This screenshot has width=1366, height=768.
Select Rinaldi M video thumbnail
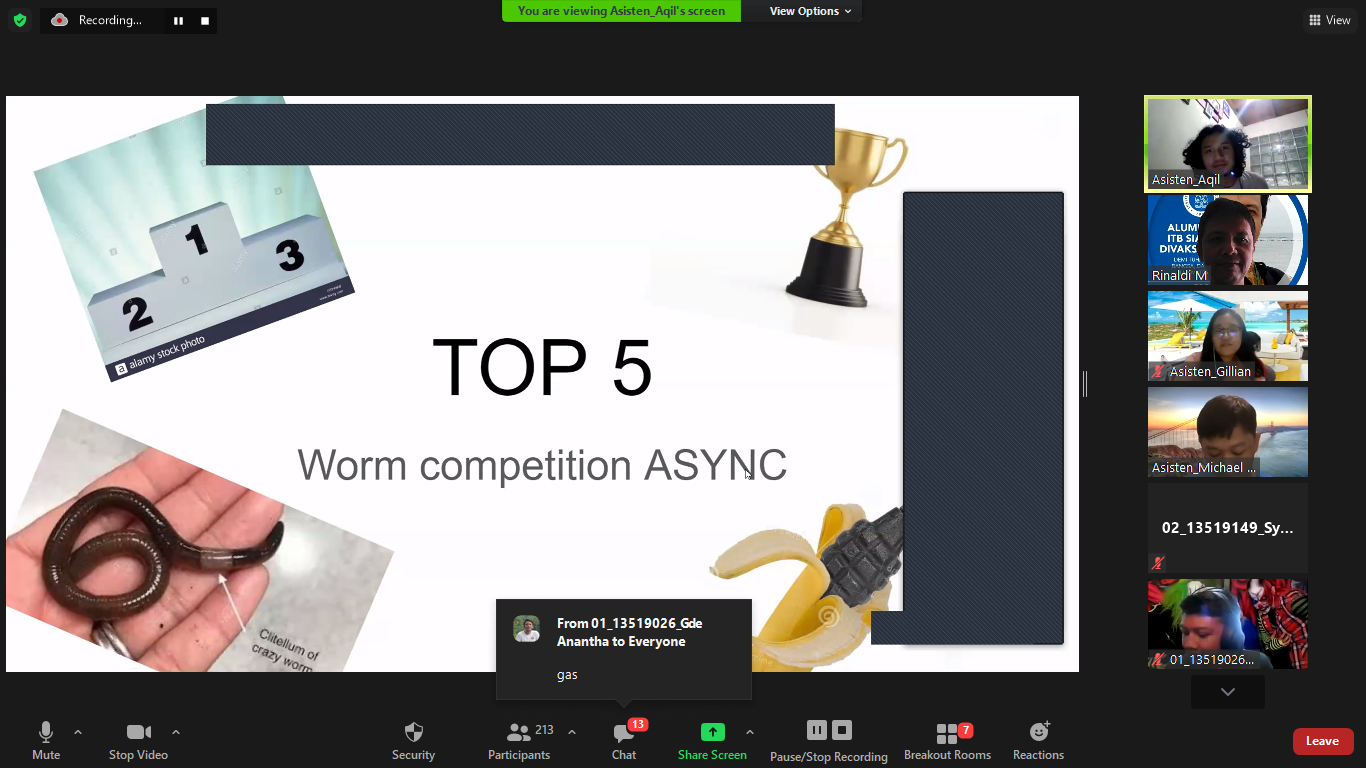point(1228,240)
